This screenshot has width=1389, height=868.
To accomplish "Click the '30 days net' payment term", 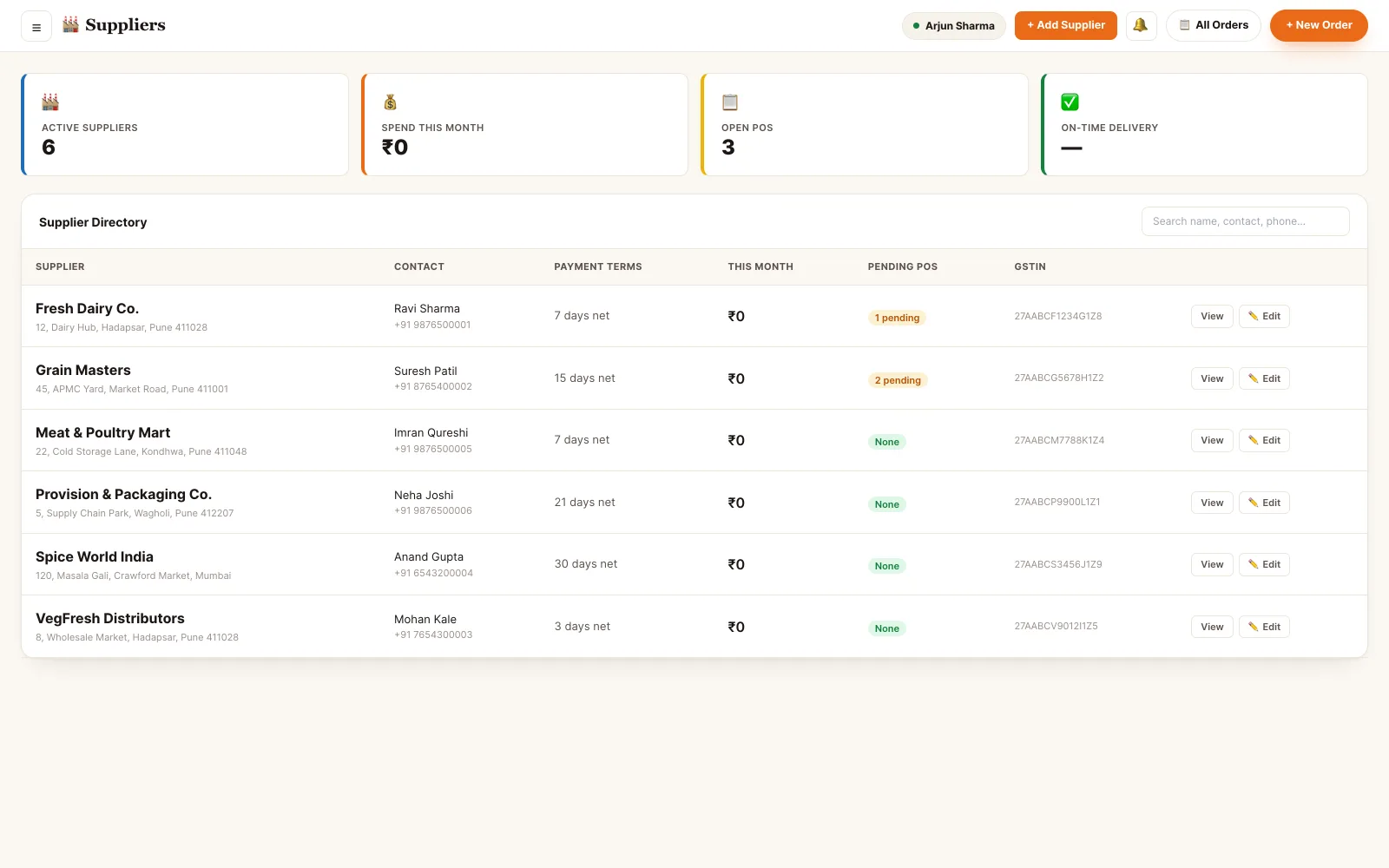I will coord(586,563).
